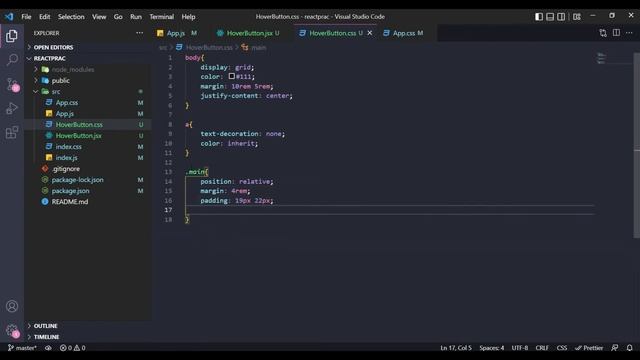
Task: Open the Manage gear icon
Action: pyautogui.click(x=12, y=330)
